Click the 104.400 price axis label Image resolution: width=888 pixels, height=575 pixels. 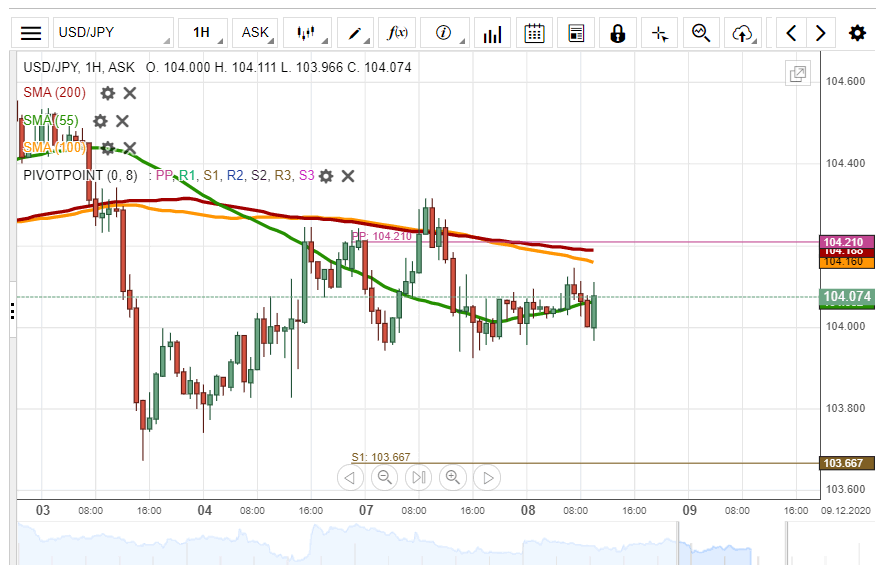pos(845,163)
